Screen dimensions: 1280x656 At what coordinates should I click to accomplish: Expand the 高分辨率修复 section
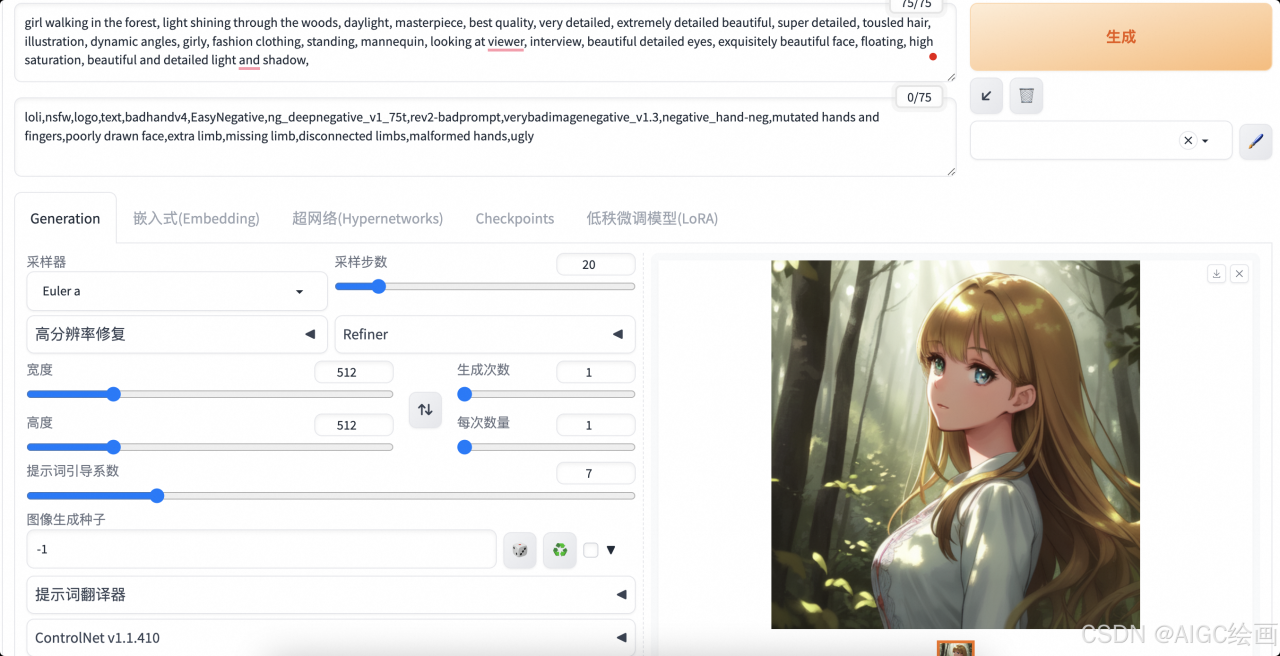coord(177,334)
